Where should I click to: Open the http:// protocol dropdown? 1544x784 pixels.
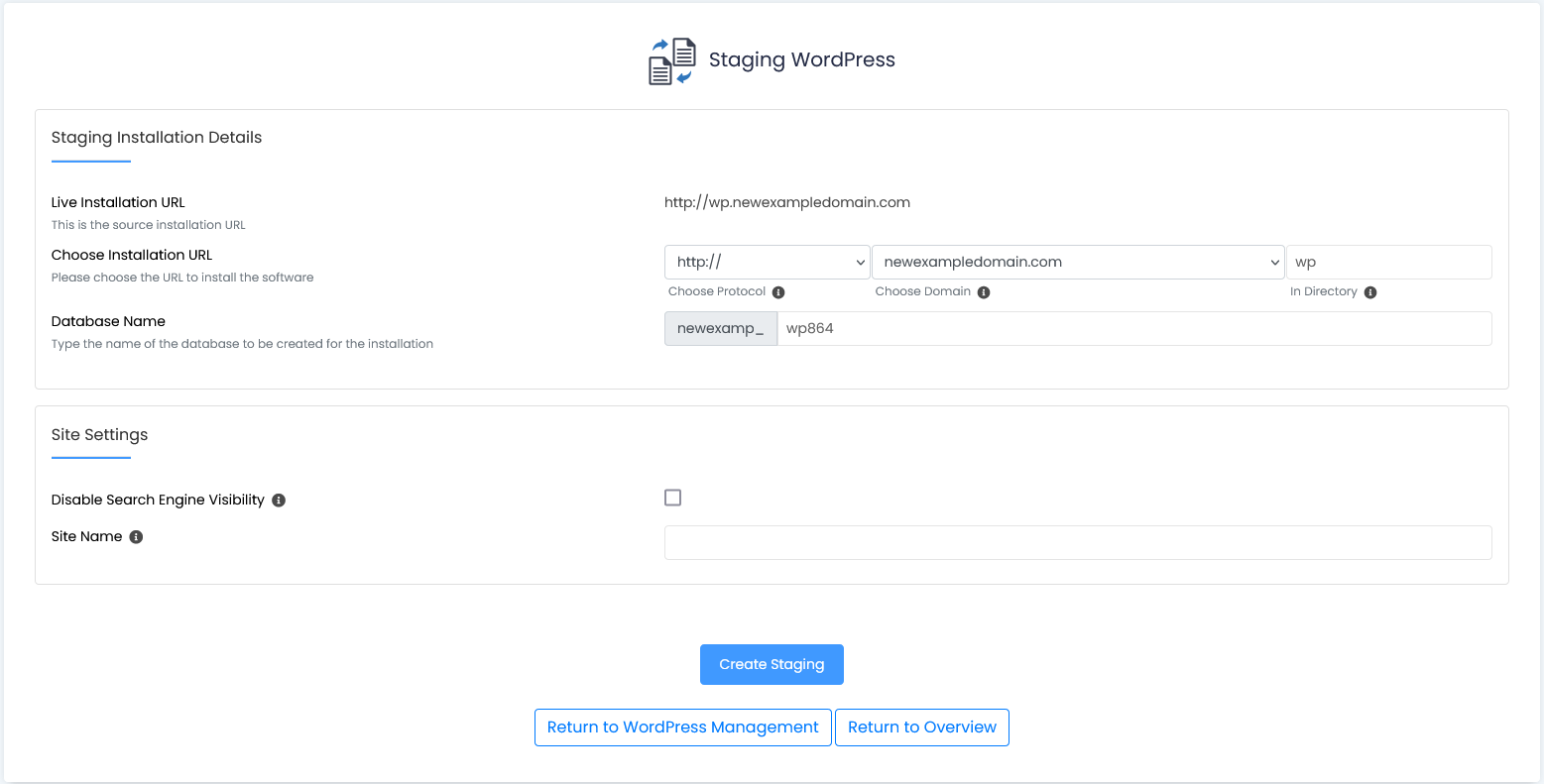click(768, 263)
